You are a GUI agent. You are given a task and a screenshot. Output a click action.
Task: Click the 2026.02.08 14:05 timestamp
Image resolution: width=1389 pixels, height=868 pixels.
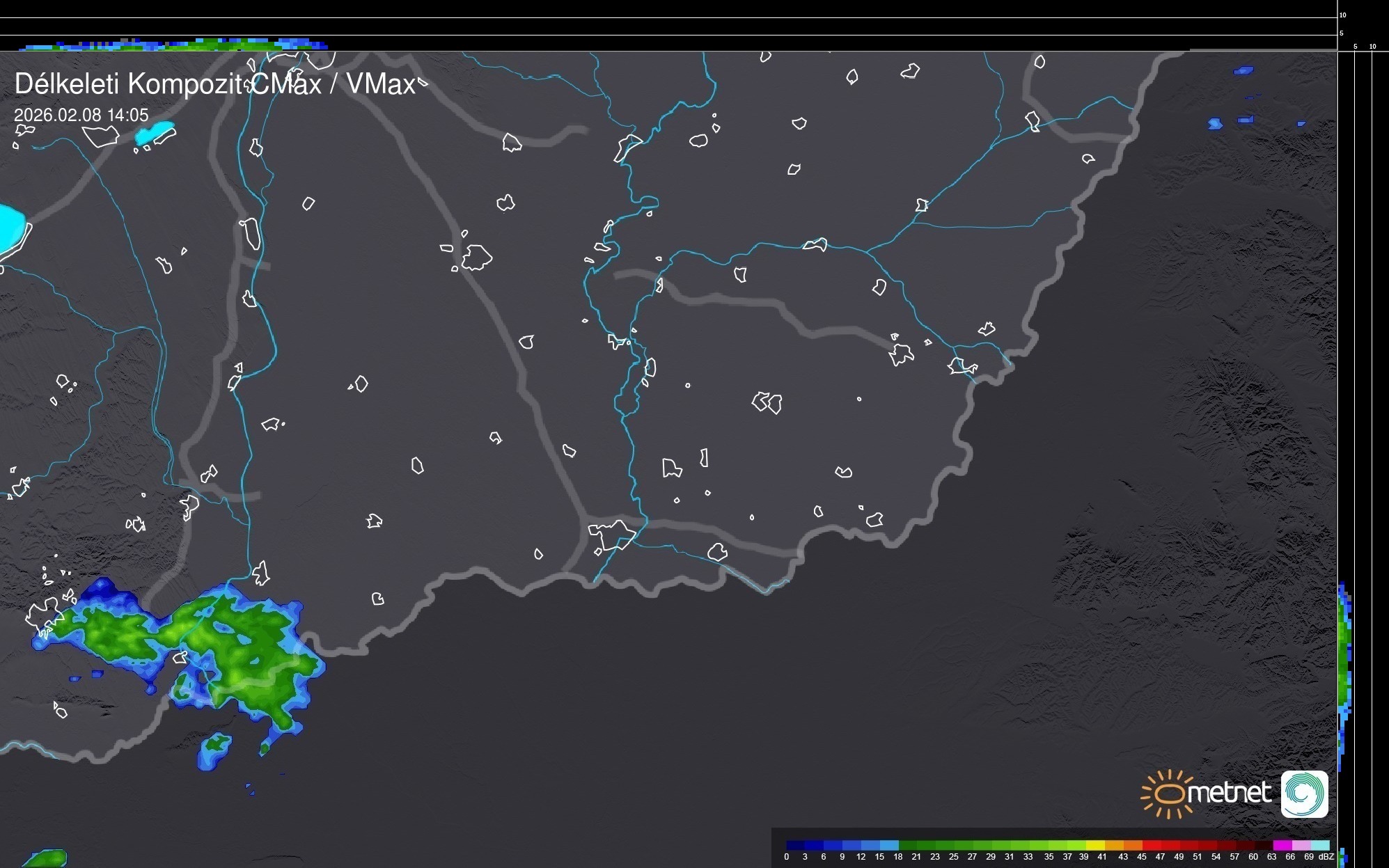81,115
